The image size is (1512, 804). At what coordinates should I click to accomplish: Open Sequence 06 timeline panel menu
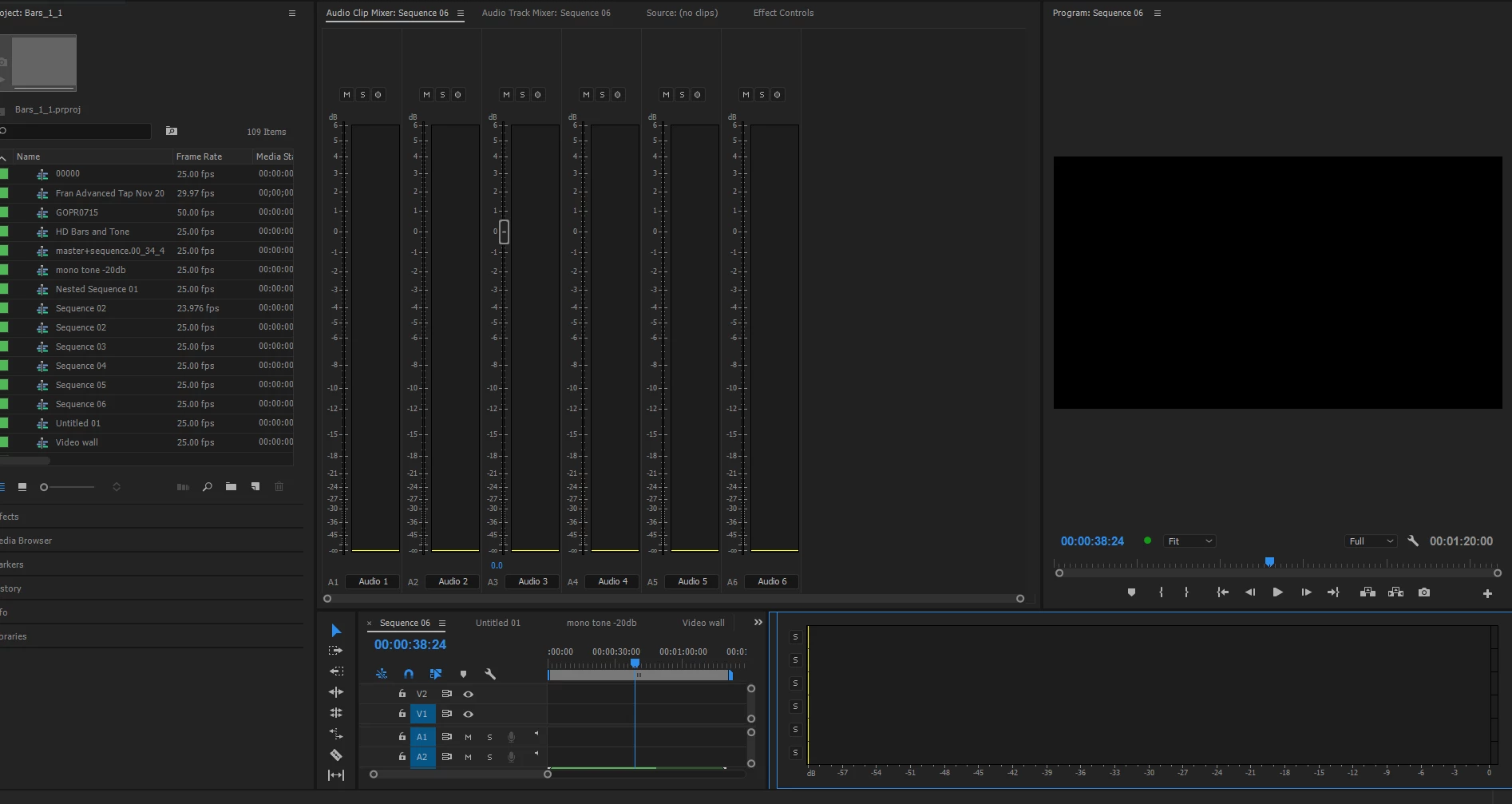coord(442,623)
